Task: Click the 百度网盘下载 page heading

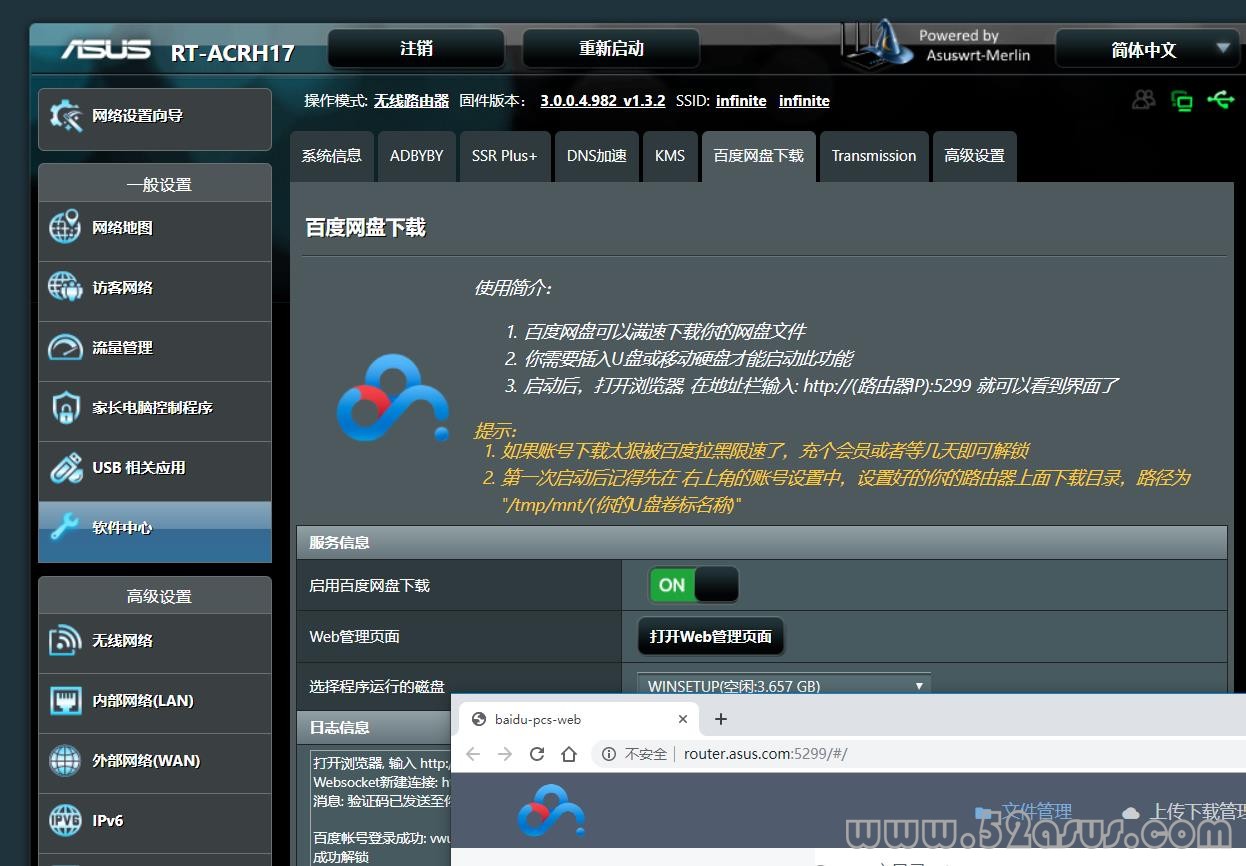Action: [x=365, y=228]
